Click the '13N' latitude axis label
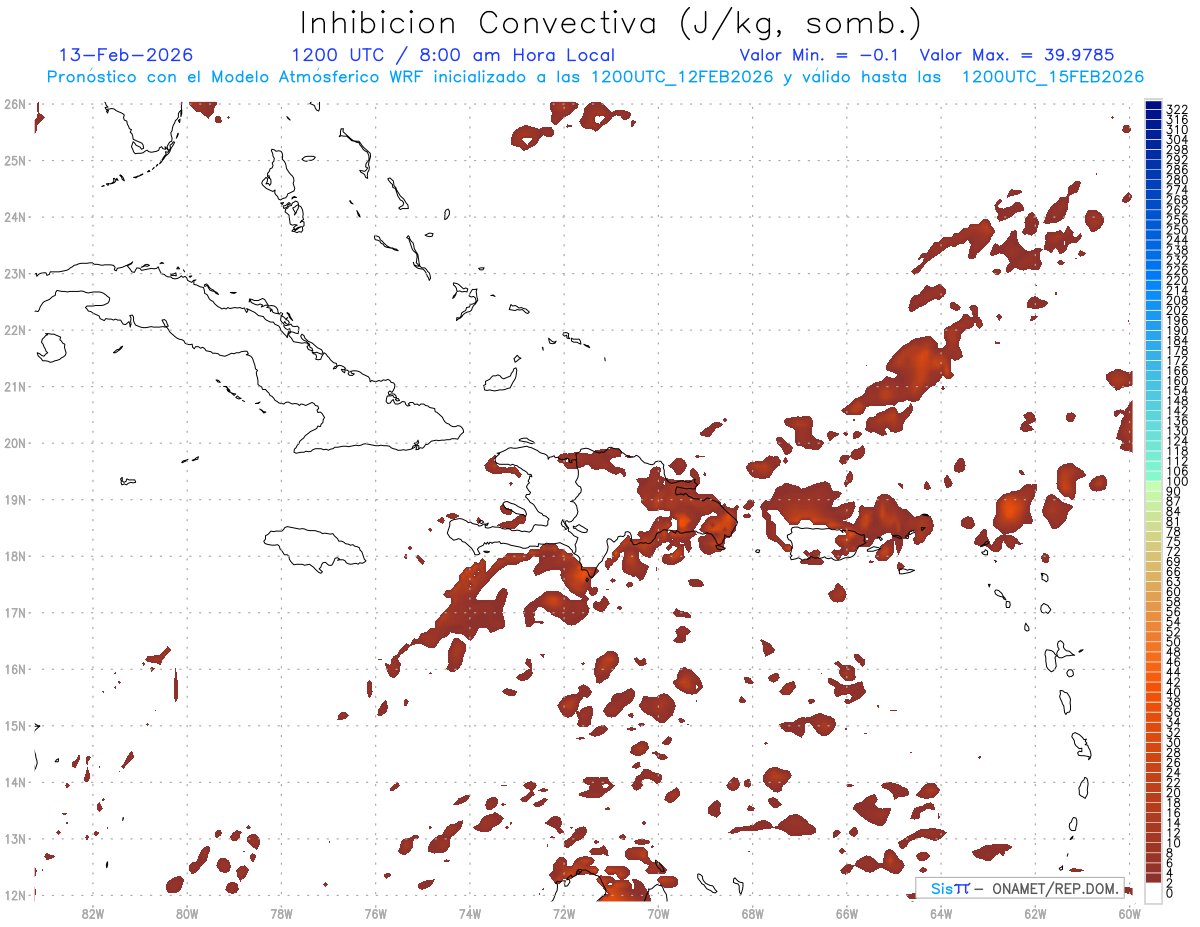 pyautogui.click(x=14, y=838)
